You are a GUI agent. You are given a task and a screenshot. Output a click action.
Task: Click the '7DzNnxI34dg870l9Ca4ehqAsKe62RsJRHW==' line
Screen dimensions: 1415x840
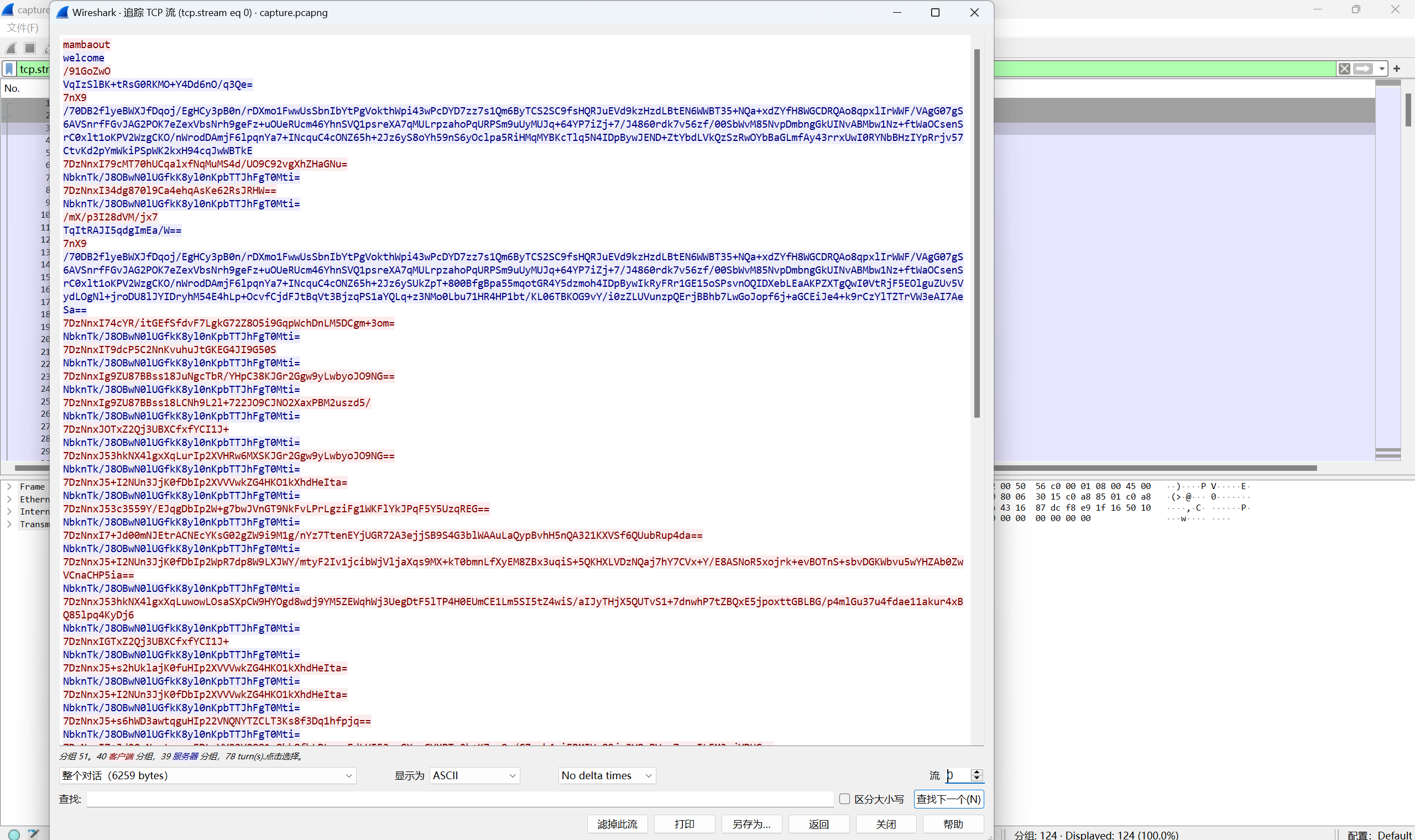click(169, 190)
